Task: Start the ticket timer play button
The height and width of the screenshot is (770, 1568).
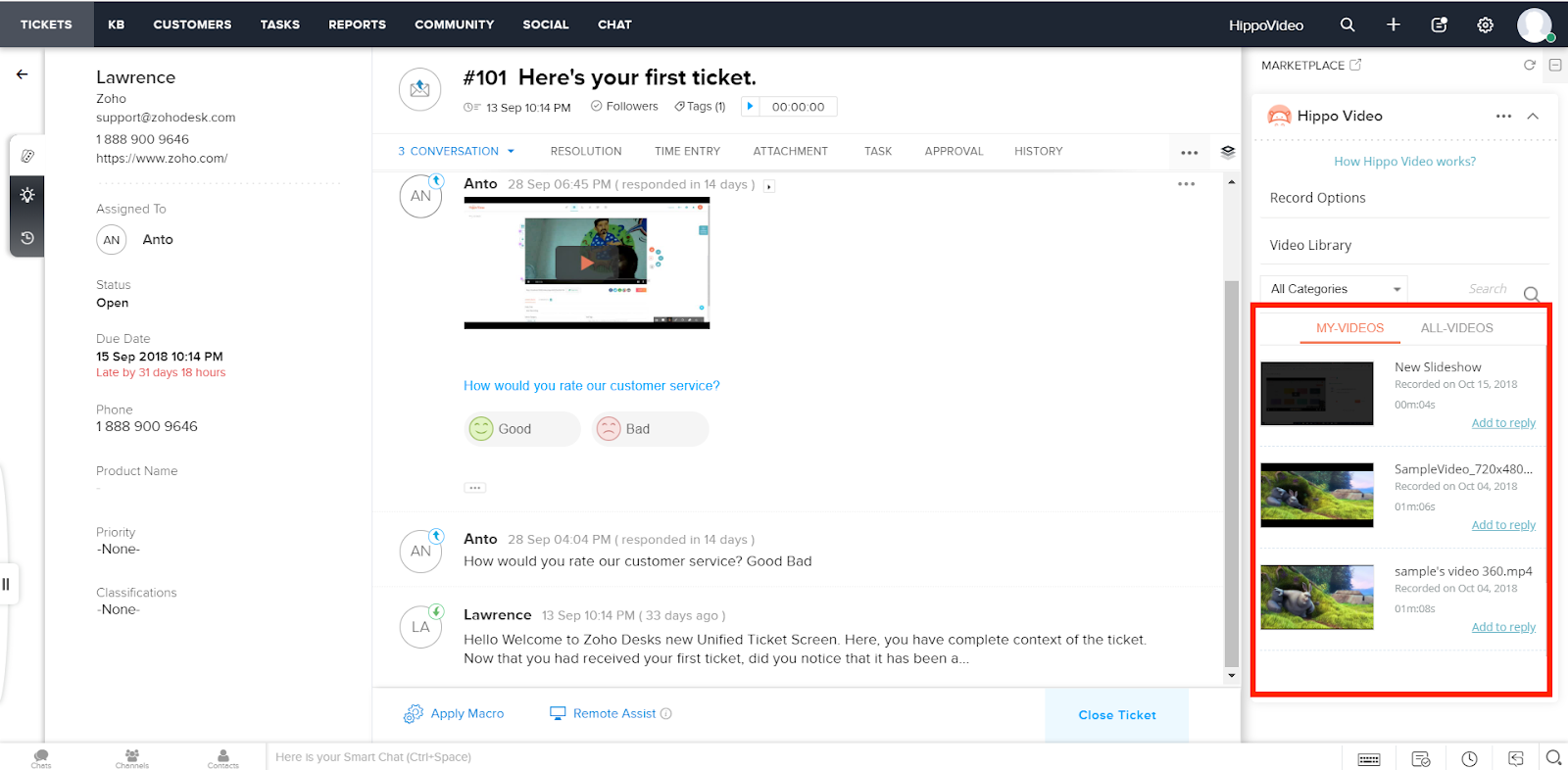Action: [750, 106]
